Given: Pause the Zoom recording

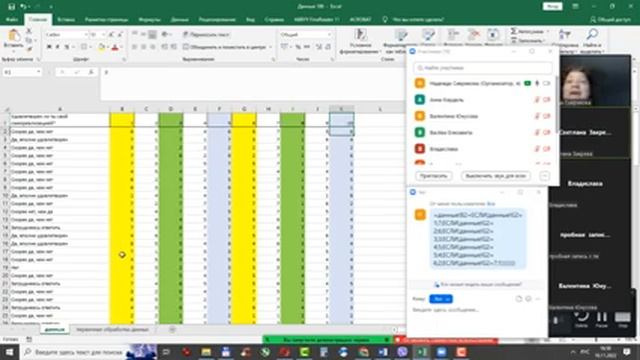Looking at the screenshot, I should pos(602,319).
